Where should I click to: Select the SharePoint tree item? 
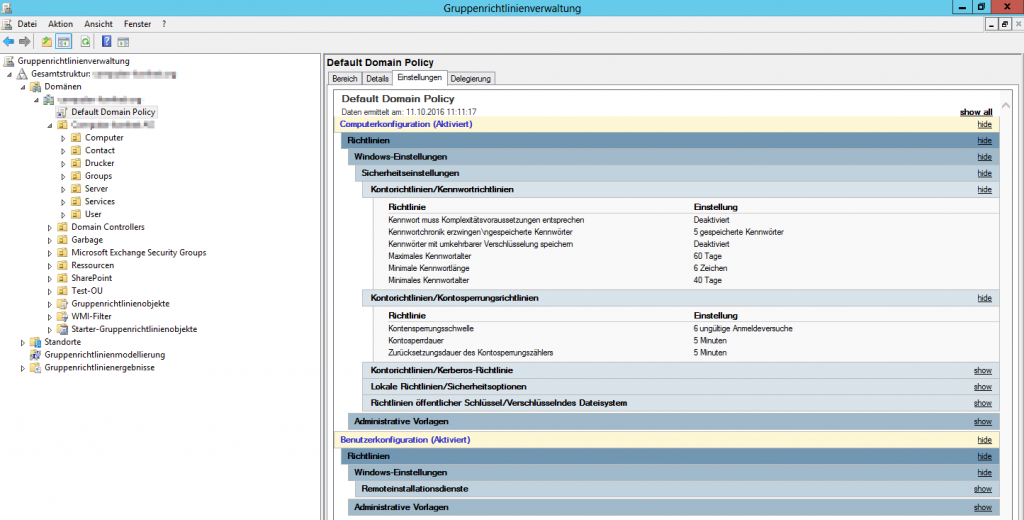91,278
